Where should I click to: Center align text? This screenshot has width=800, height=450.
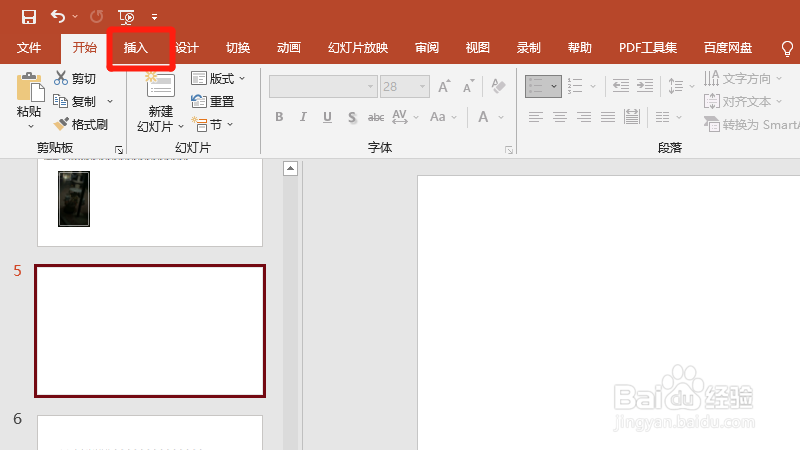[560, 117]
